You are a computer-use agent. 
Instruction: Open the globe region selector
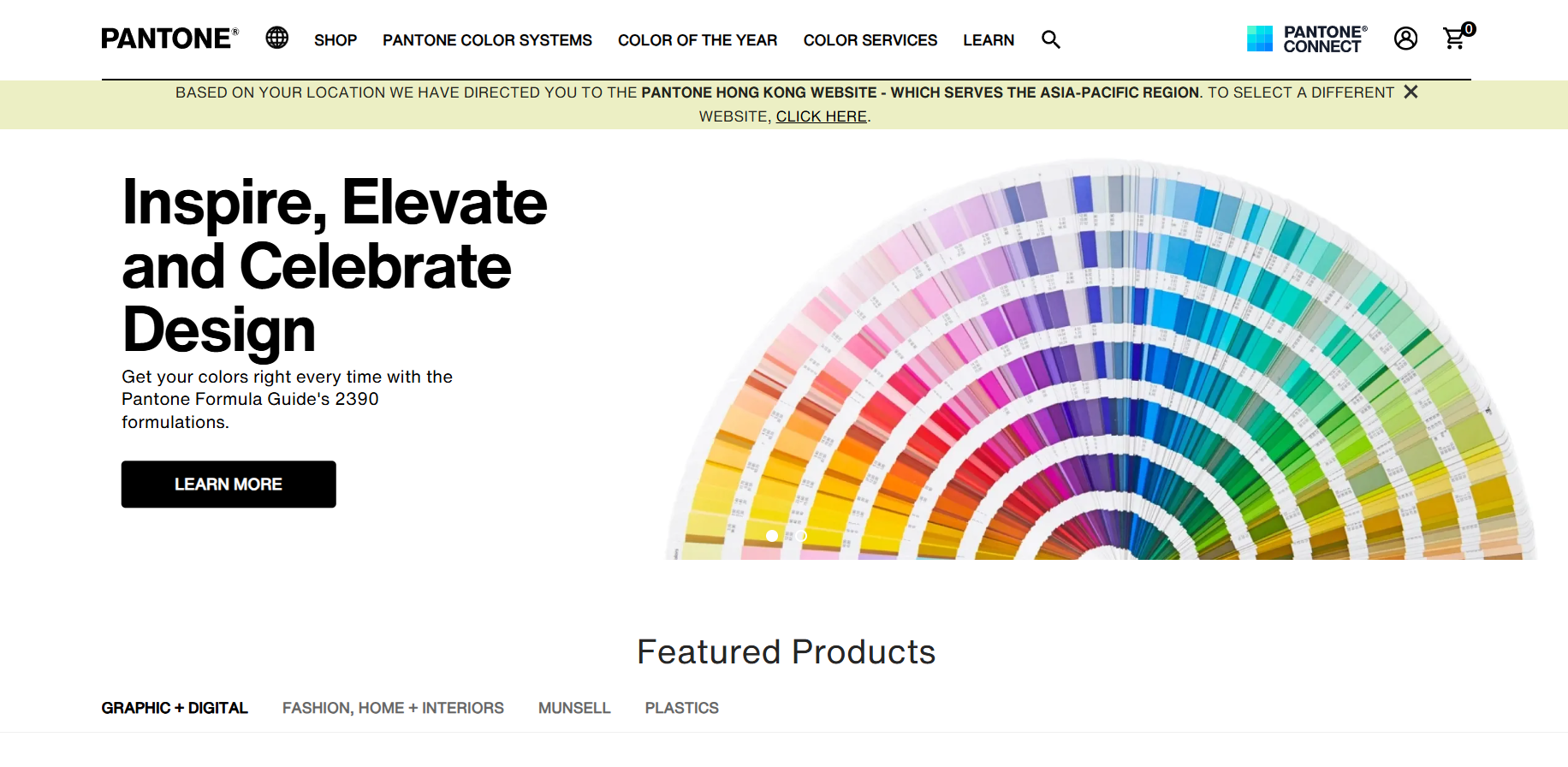point(276,38)
